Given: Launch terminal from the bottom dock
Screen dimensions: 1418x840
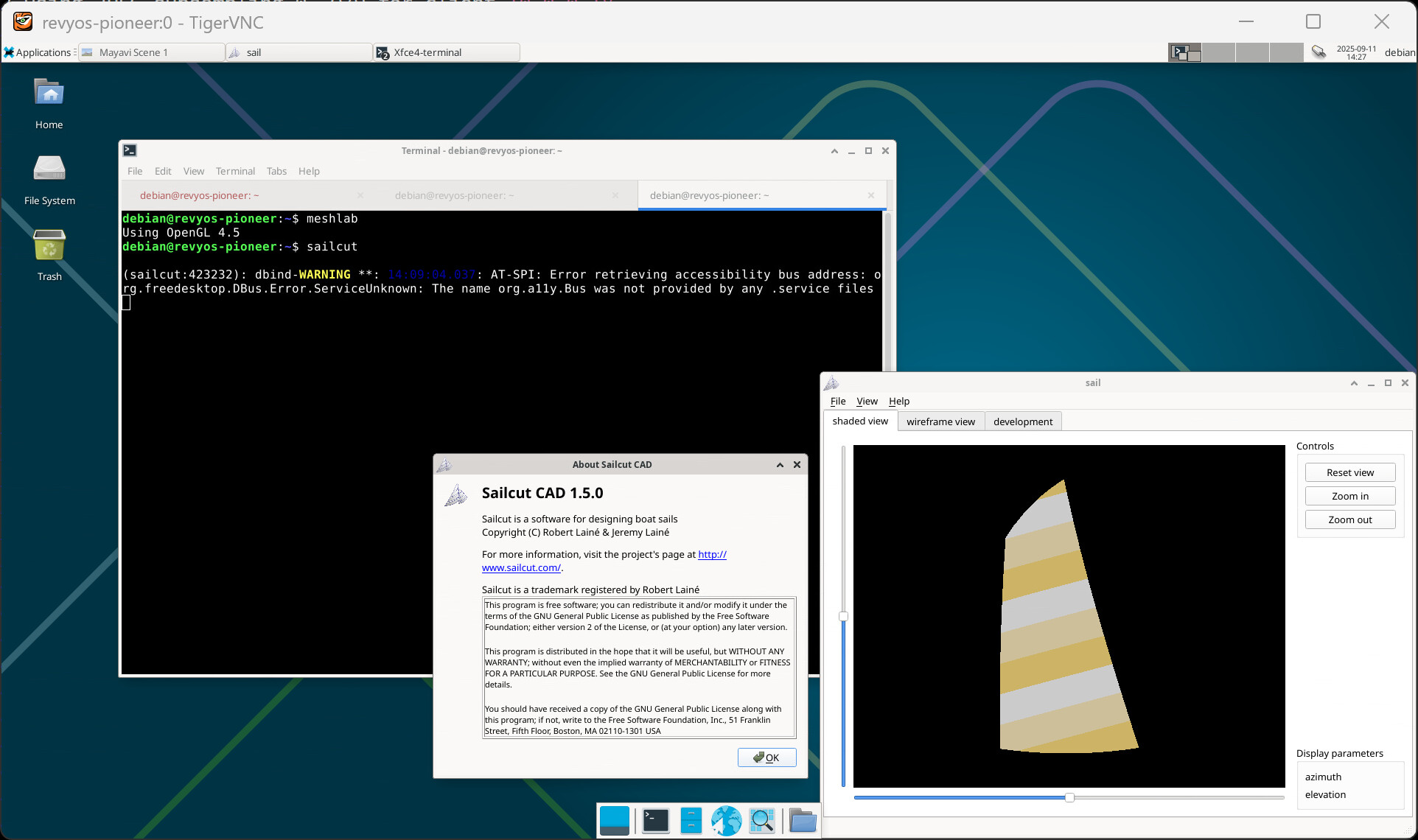Looking at the screenshot, I should tap(655, 820).
